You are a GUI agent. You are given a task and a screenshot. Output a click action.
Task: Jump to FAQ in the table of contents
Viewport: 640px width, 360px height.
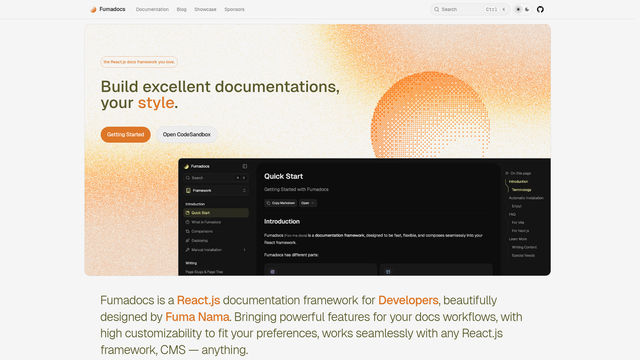[x=512, y=214]
